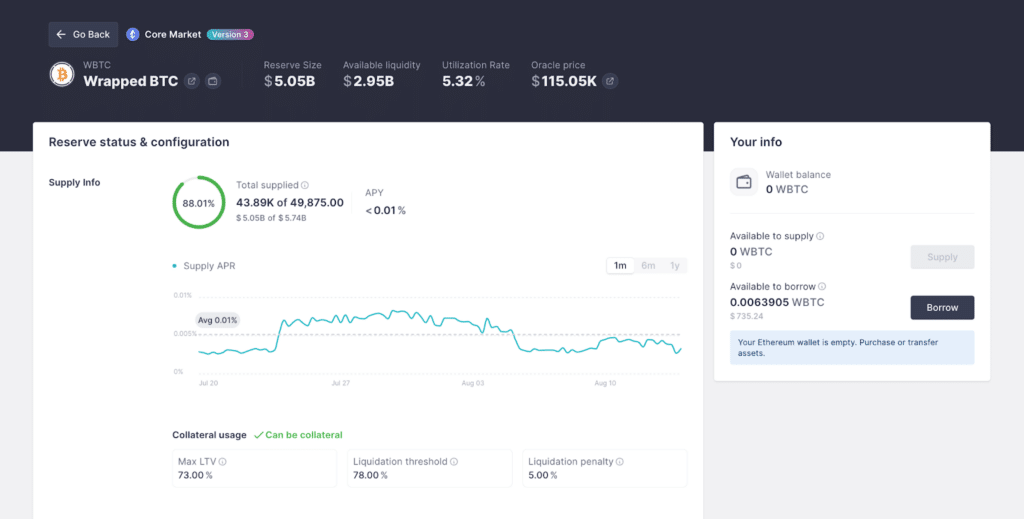The height and width of the screenshot is (519, 1024).
Task: Click the 43.89K of 49,875.00 supplied text
Action: (x=290, y=202)
